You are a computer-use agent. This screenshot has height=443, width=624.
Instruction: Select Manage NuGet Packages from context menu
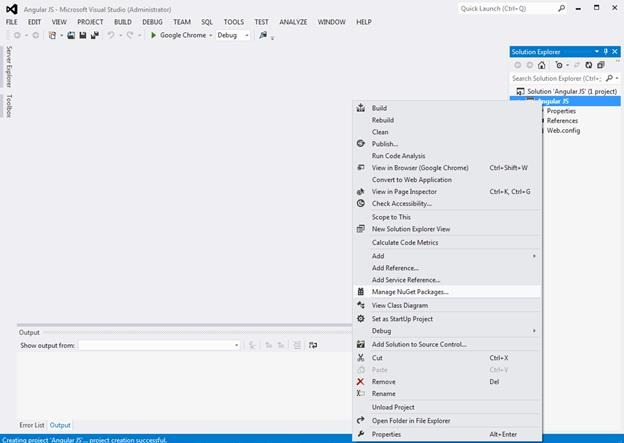point(447,292)
